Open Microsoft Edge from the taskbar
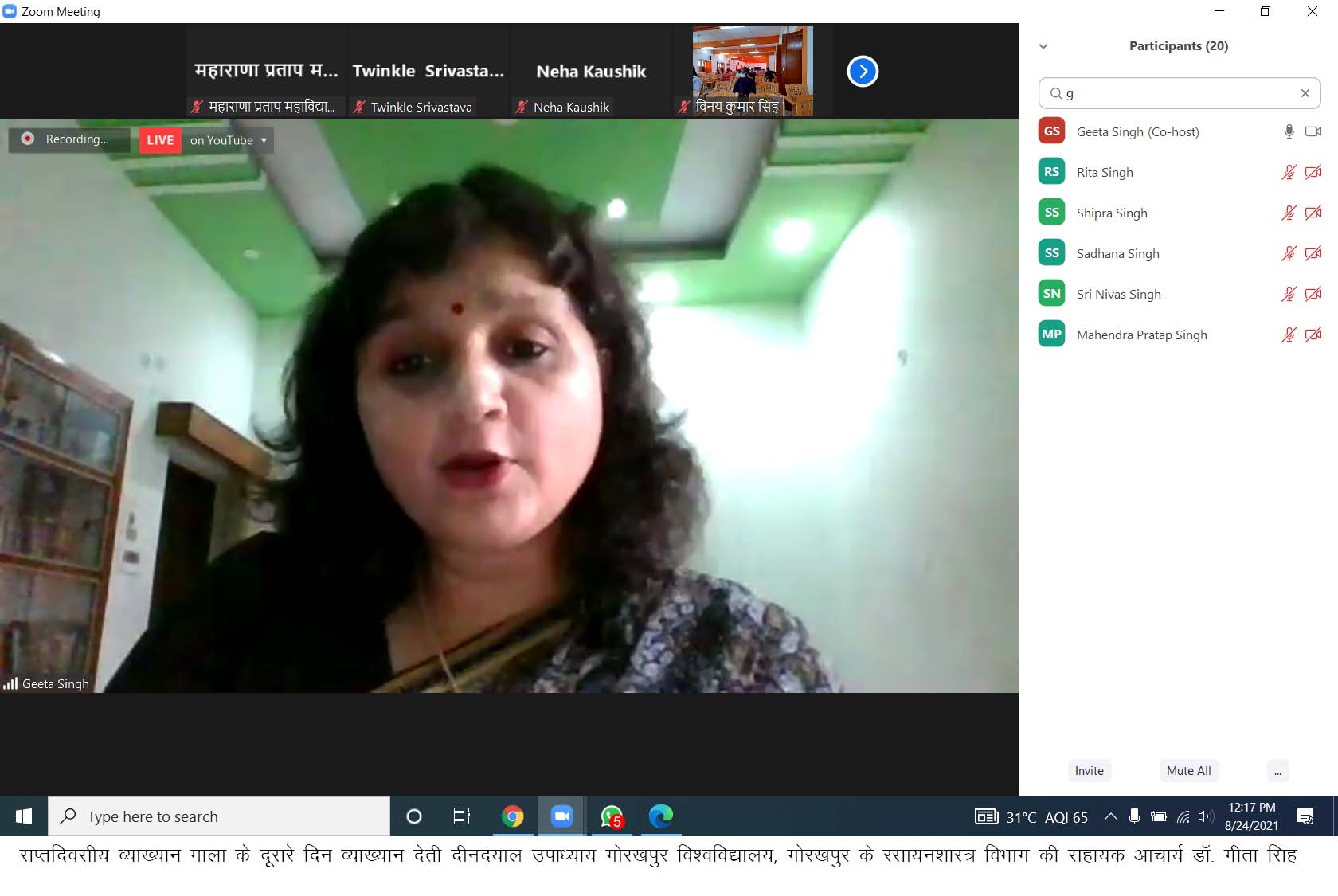Viewport: 1338px width, 896px height. 661,816
